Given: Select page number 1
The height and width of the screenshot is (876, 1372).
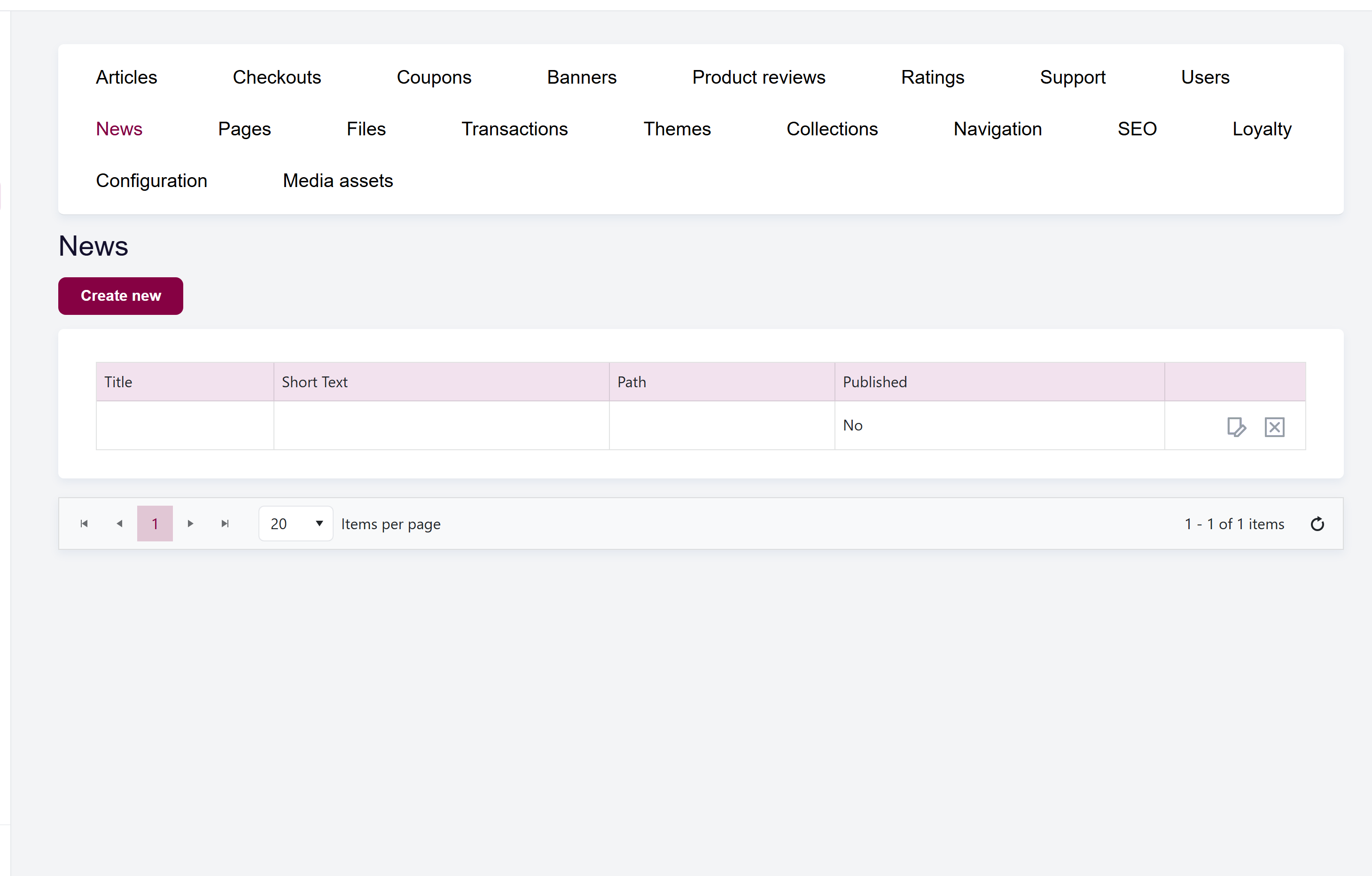Looking at the screenshot, I should point(155,523).
